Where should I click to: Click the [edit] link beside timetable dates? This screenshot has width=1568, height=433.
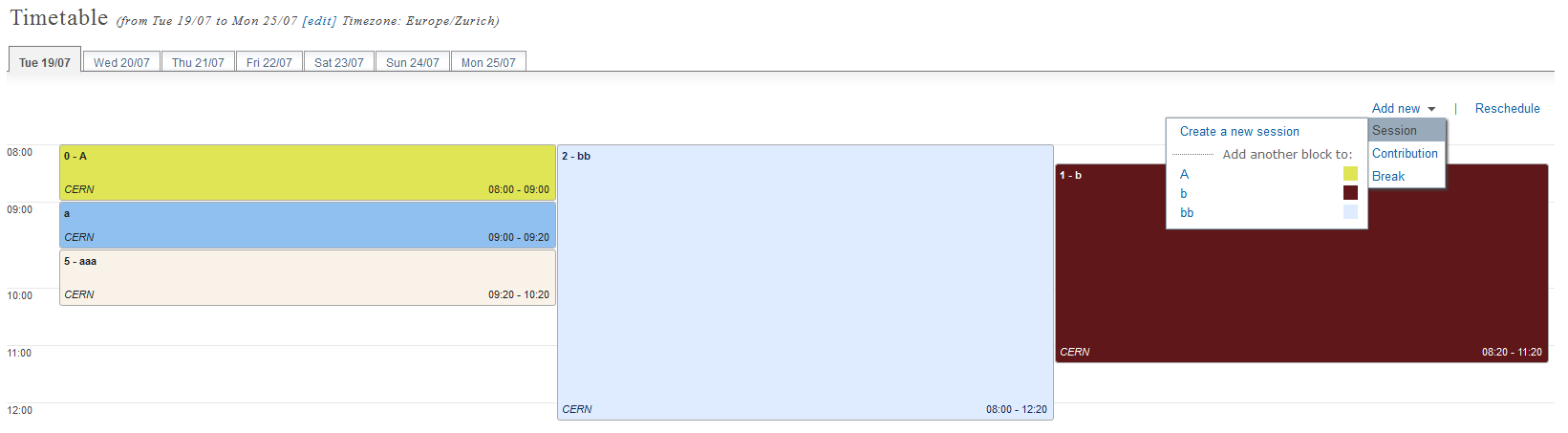coord(319,21)
